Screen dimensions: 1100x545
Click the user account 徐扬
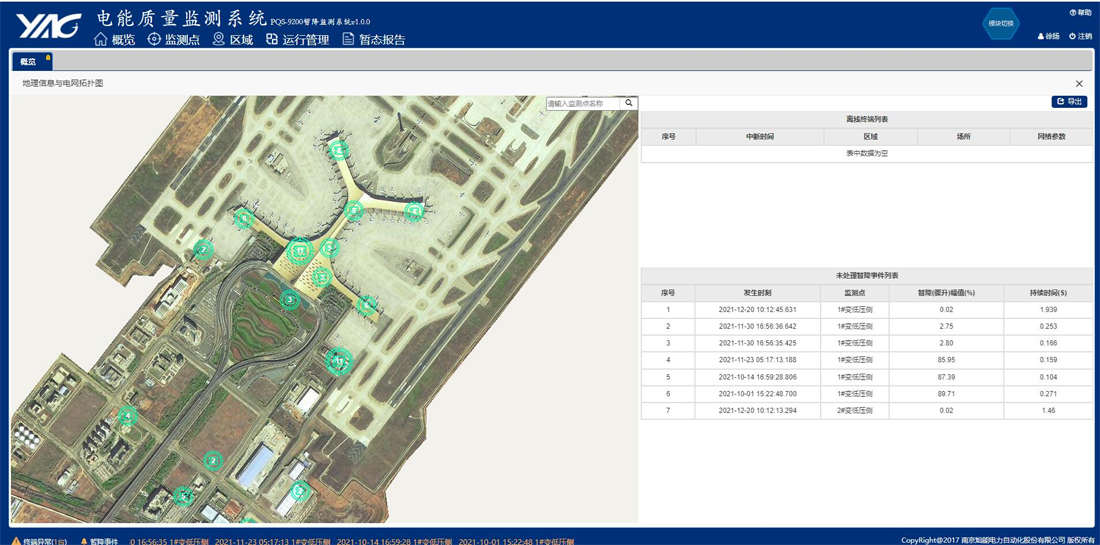click(1048, 36)
